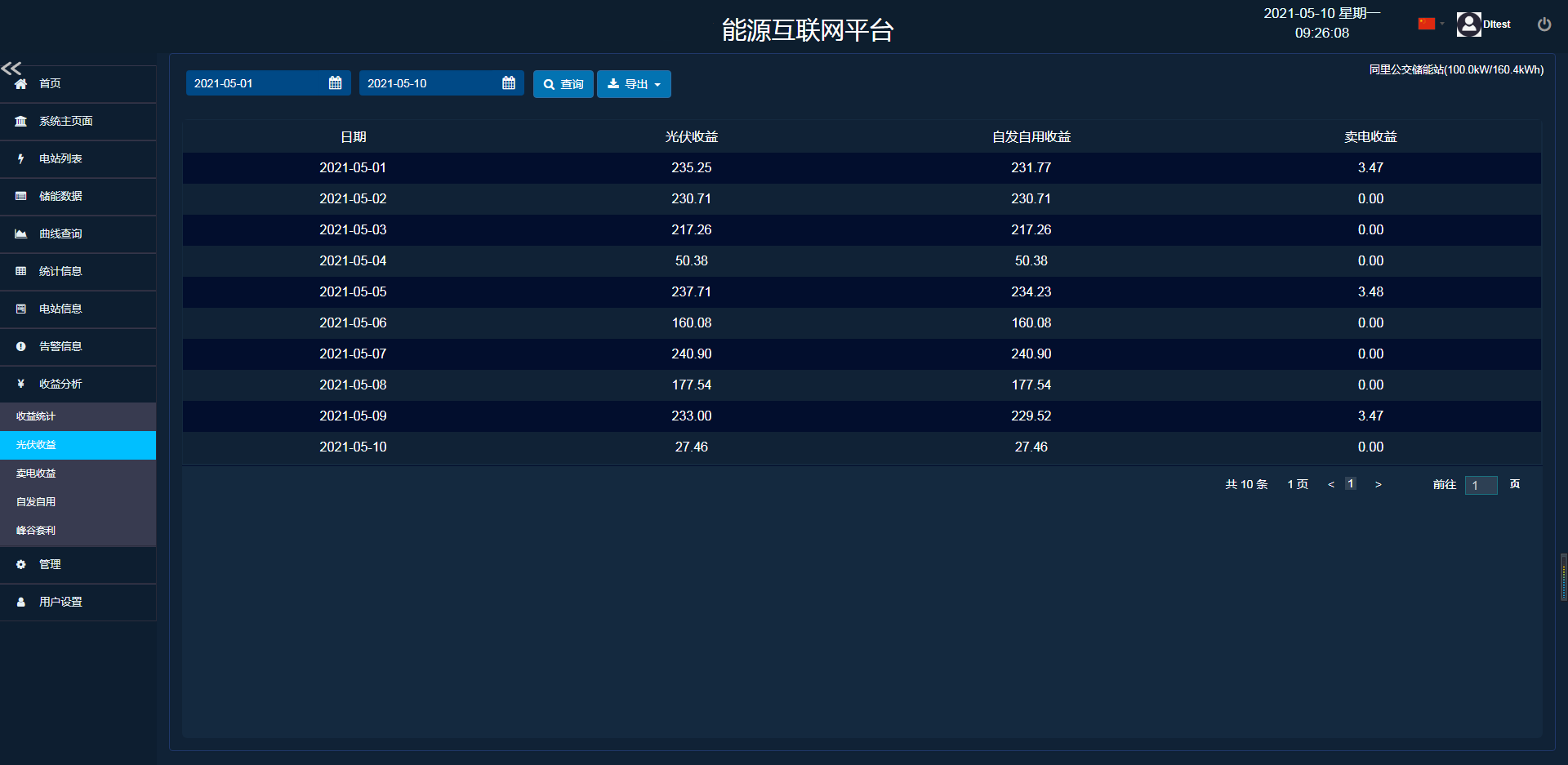Image resolution: width=1568 pixels, height=765 pixels.
Task: Open the start date calendar icon
Action: tap(335, 83)
